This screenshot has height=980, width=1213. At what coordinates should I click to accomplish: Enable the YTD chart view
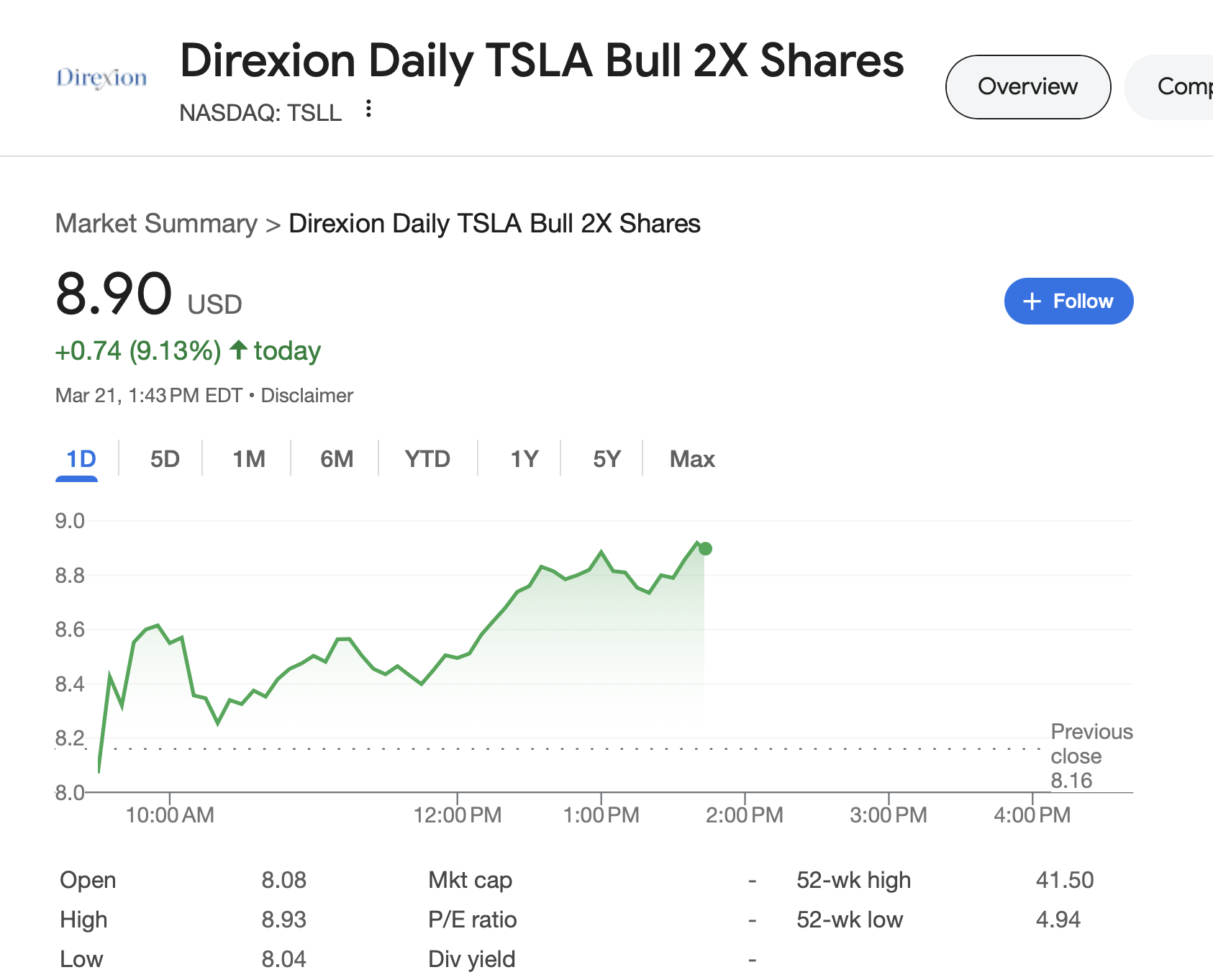[427, 458]
